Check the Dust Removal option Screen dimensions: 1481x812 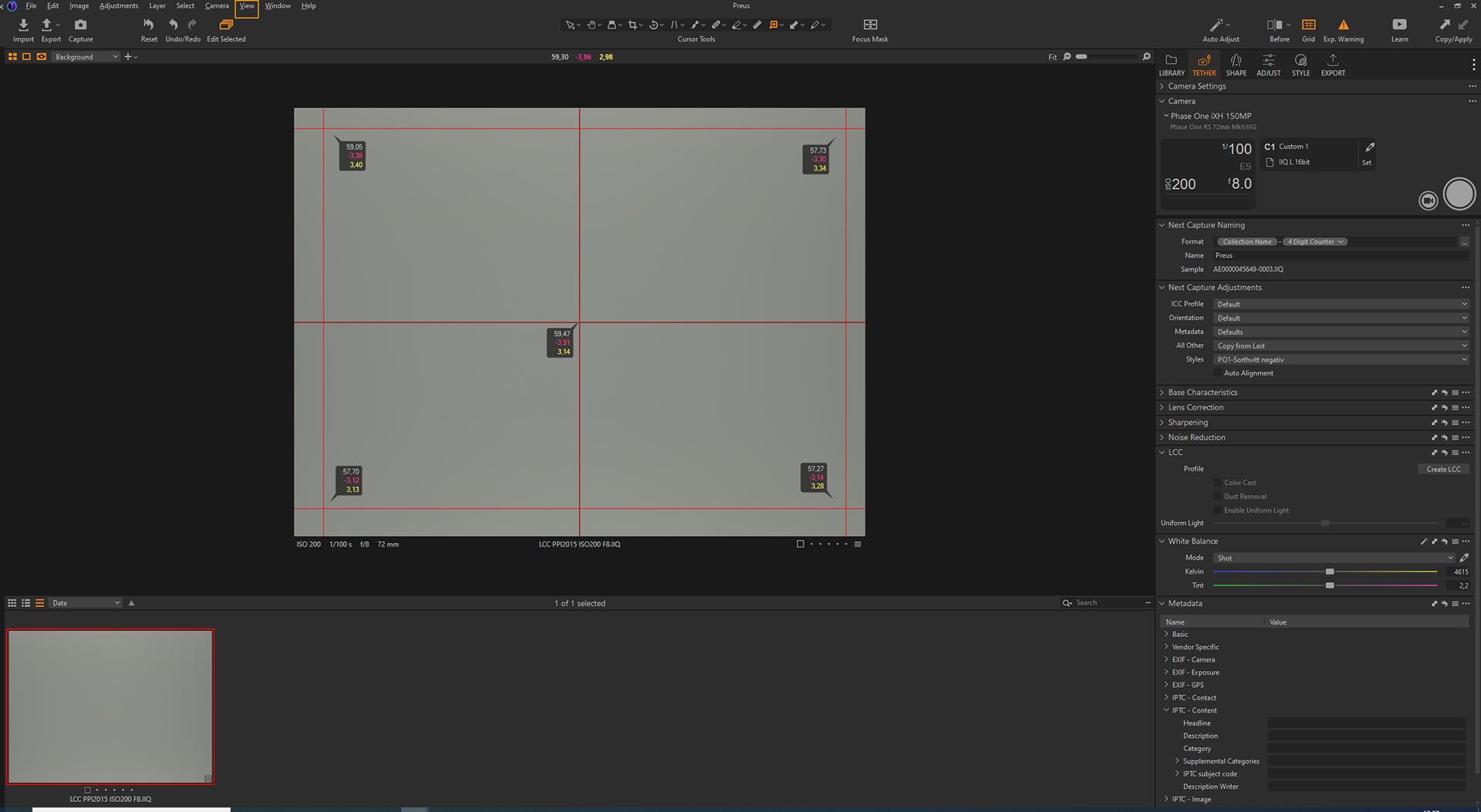tap(1218, 497)
